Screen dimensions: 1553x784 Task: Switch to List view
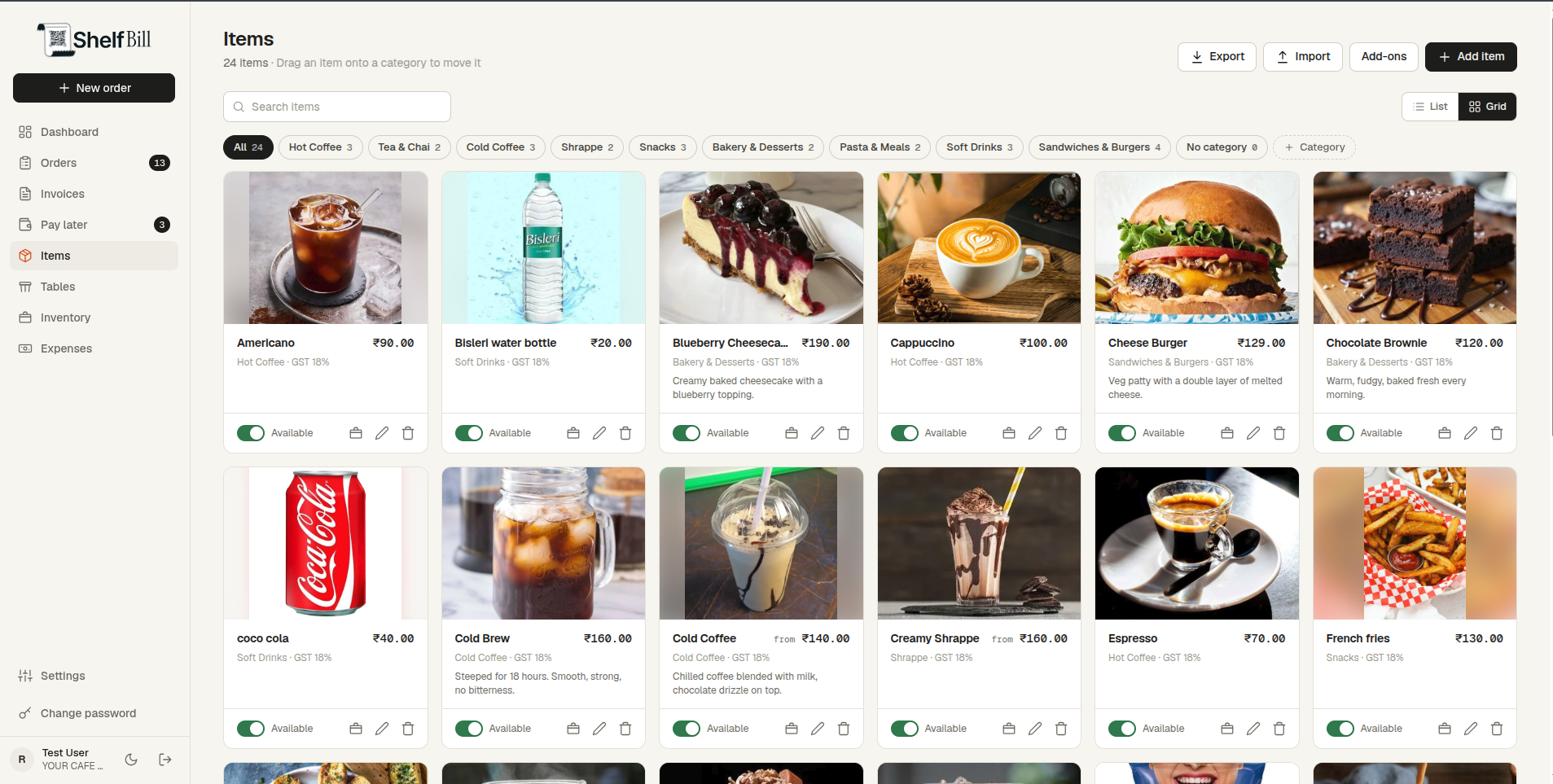(x=1430, y=107)
